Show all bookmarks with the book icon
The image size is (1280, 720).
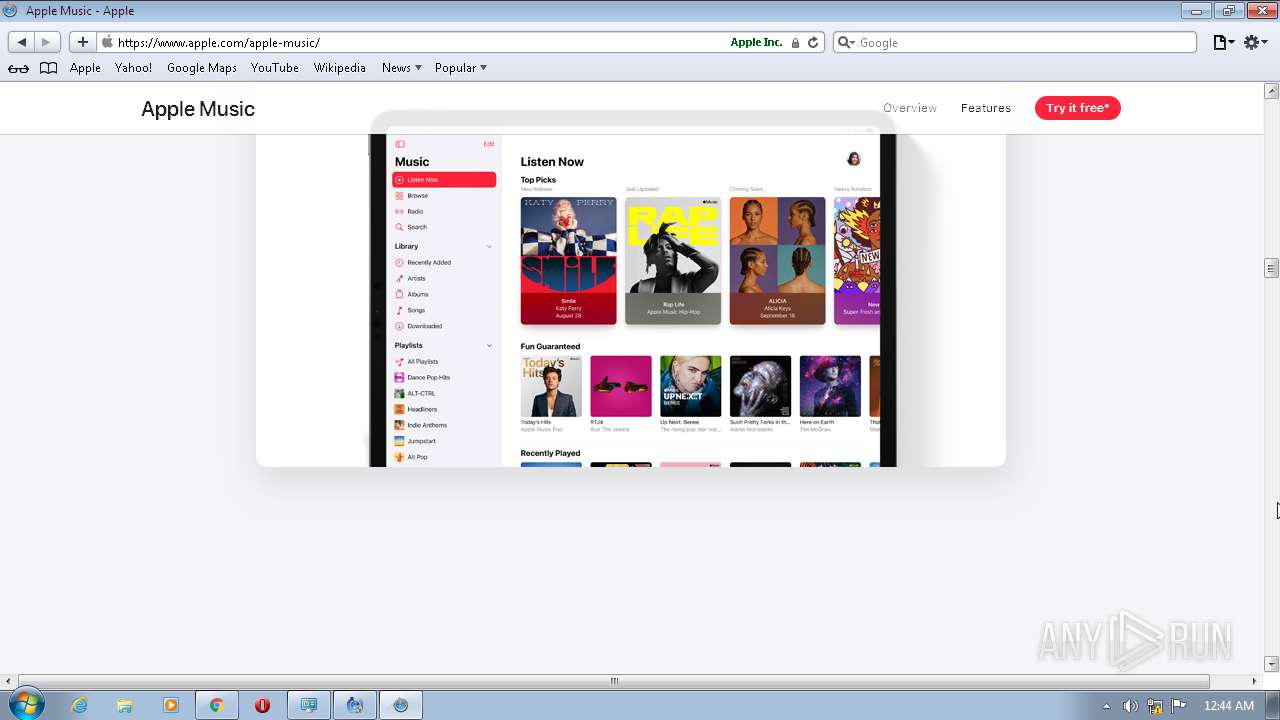tap(48, 68)
